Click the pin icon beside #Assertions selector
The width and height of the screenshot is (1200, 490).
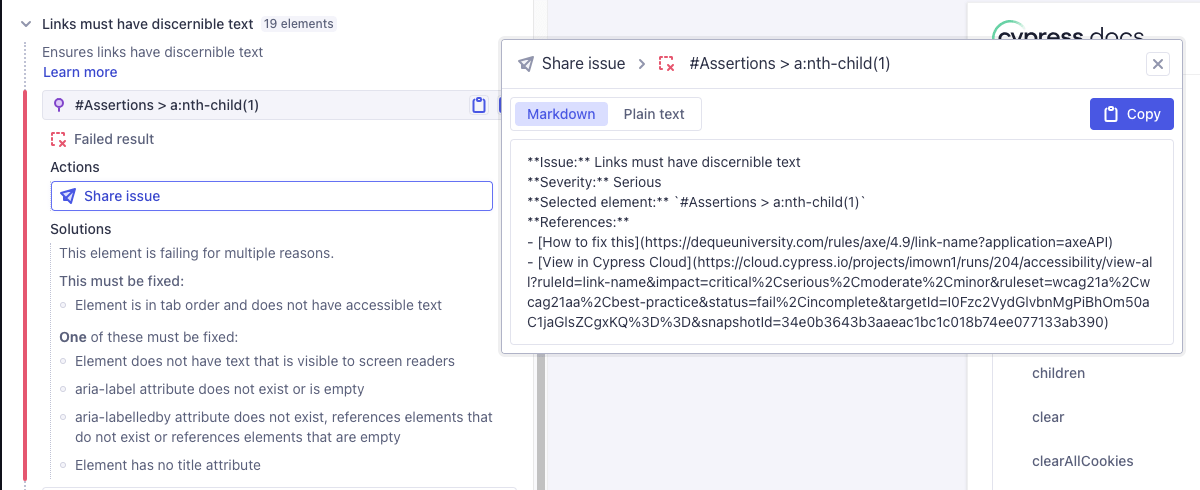click(x=59, y=105)
